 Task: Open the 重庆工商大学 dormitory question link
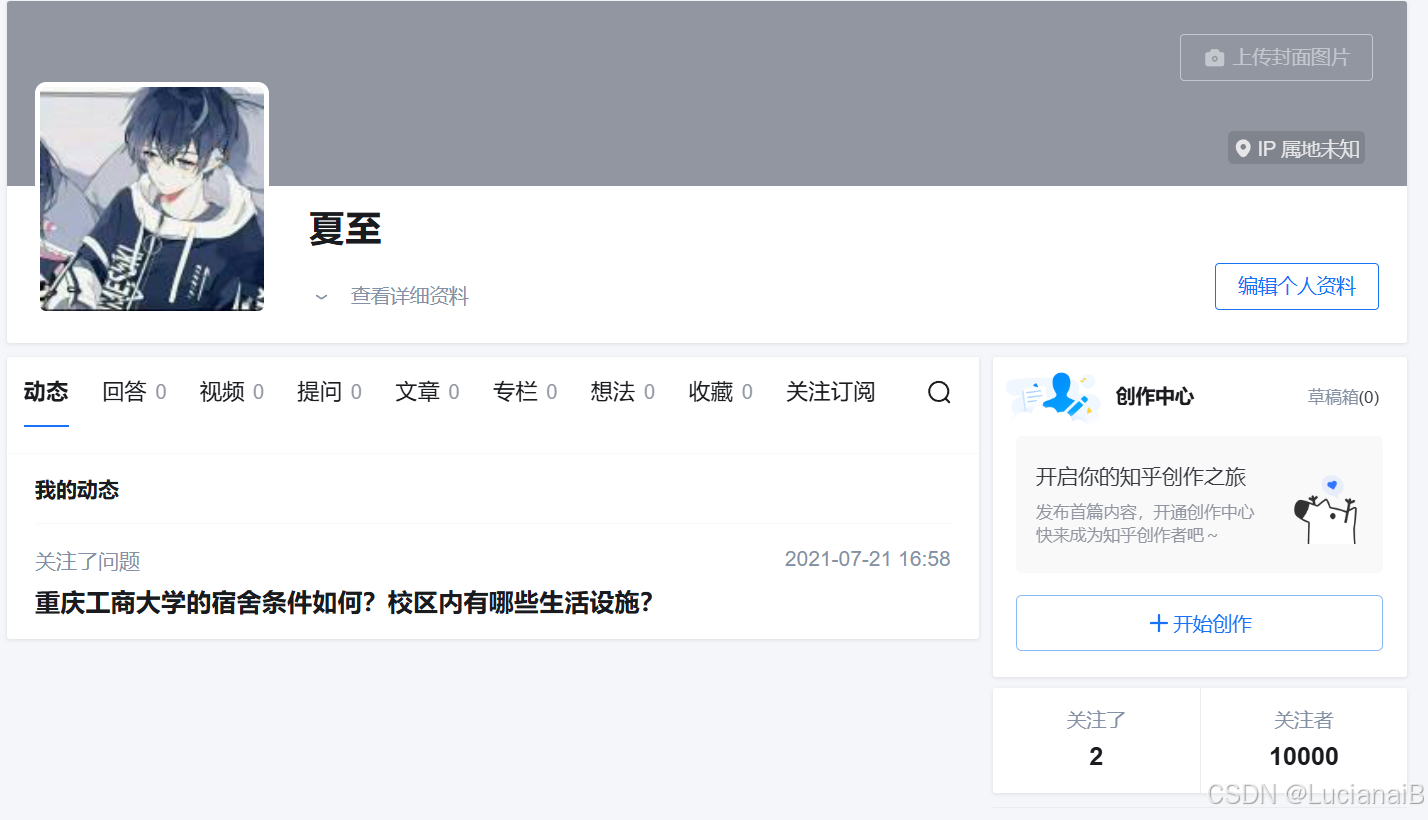coord(344,603)
